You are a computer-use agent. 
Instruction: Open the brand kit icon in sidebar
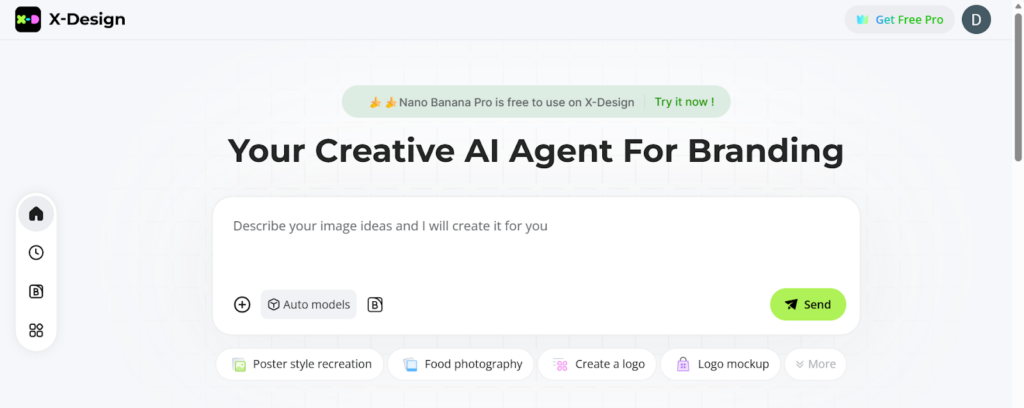coord(36,292)
